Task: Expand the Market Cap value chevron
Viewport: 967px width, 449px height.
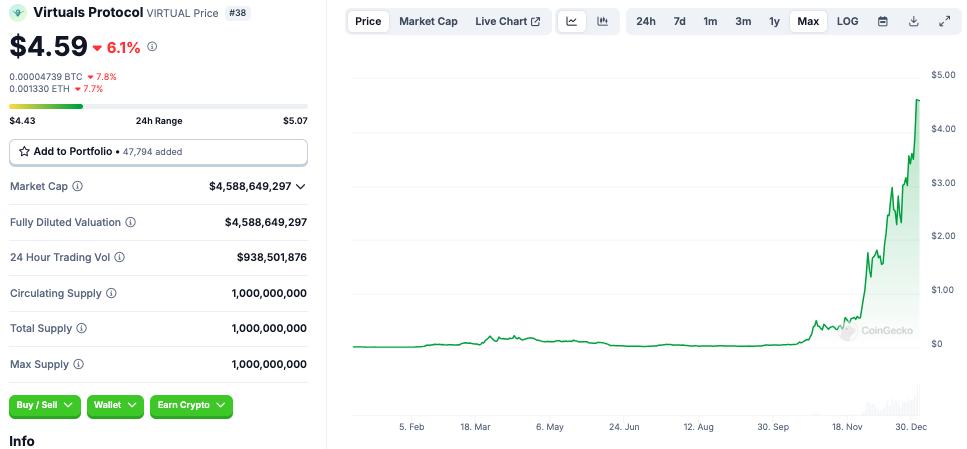Action: pyautogui.click(x=301, y=186)
